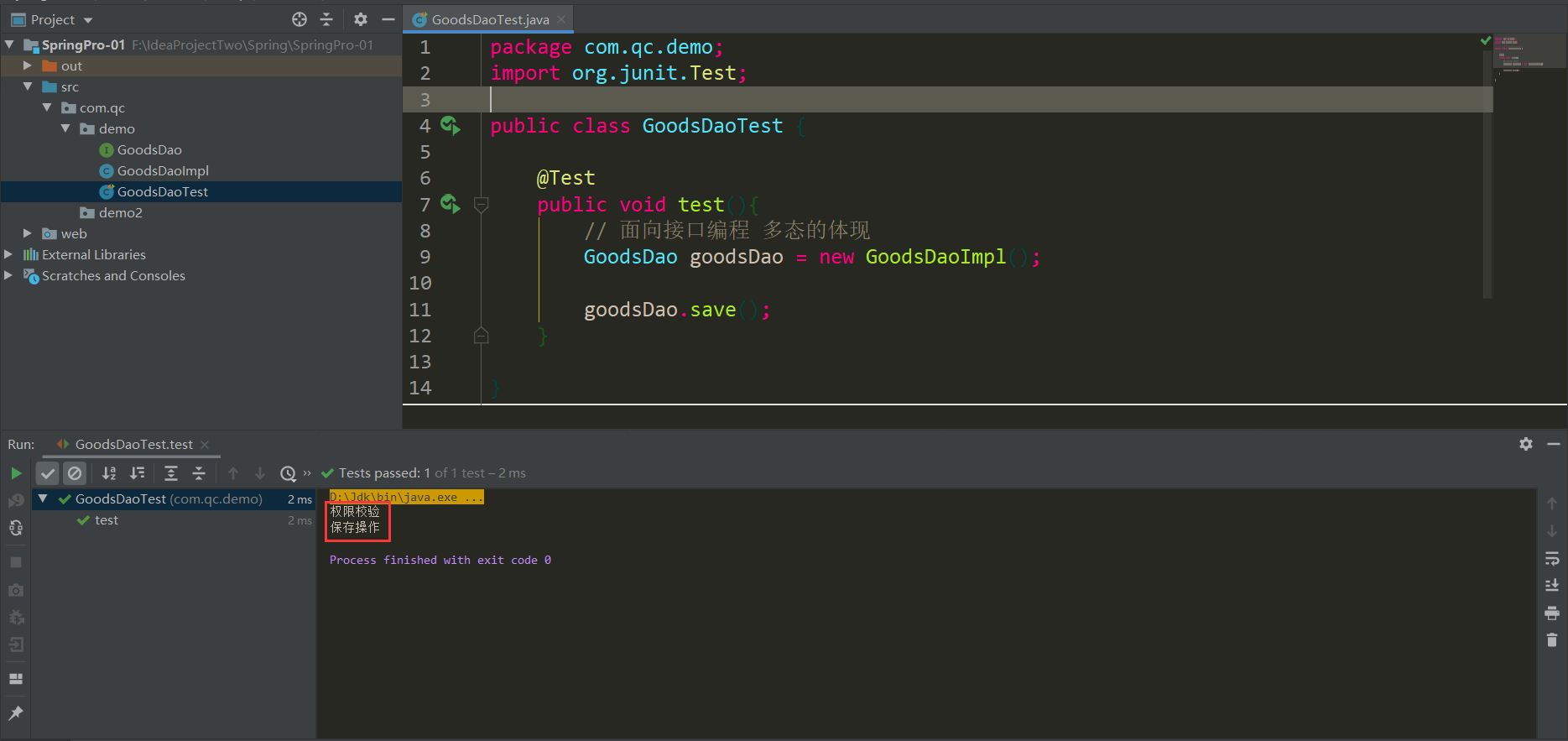
Task: Toggle auto-test rerun icon in left strip
Action: tap(16, 528)
